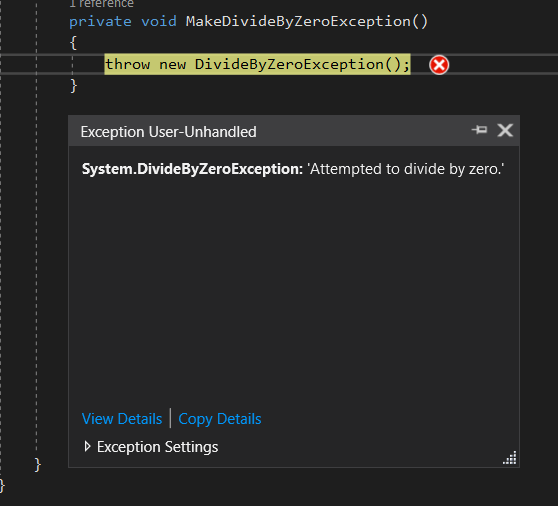The width and height of the screenshot is (558, 506).
Task: Click the closing brace below the throw statement
Action: [x=74, y=86]
